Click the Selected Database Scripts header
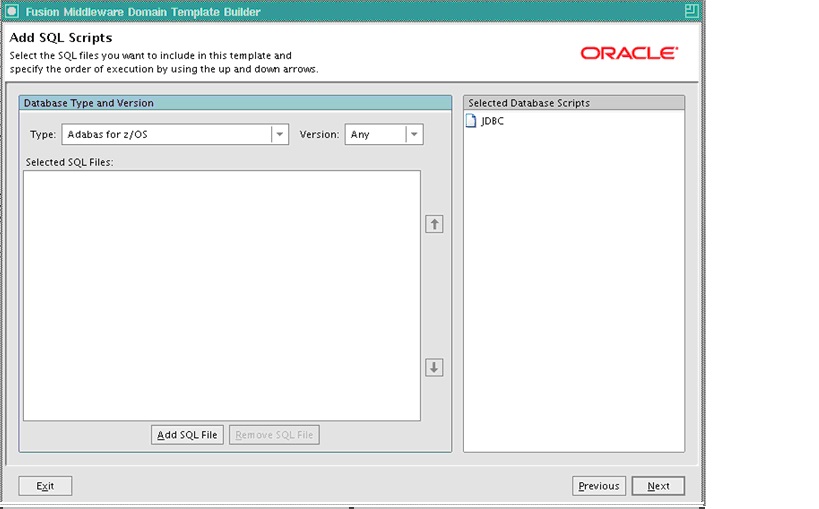The width and height of the screenshot is (819, 509). coord(574,103)
